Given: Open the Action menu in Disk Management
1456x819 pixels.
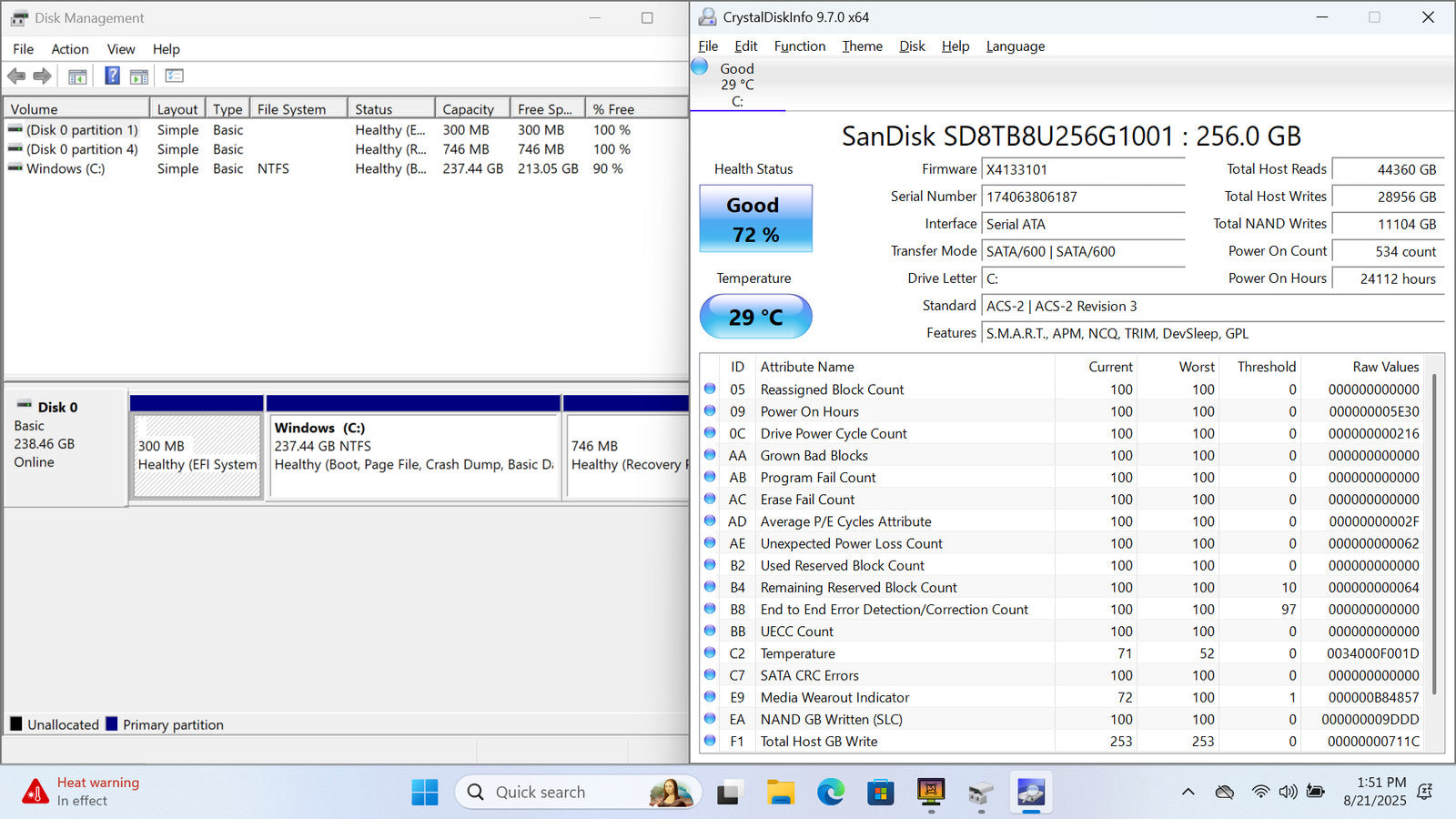Looking at the screenshot, I should coord(69,49).
